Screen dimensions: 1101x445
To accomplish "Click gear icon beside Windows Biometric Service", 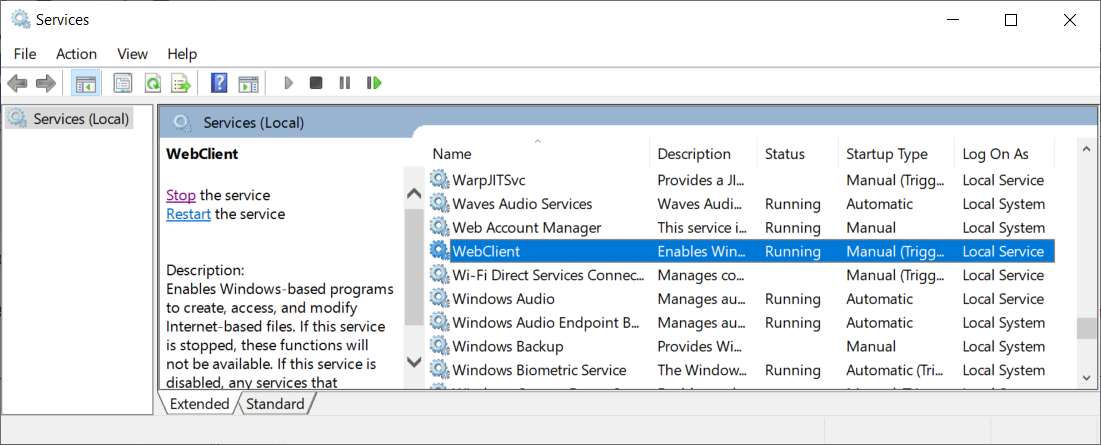I will click(440, 370).
